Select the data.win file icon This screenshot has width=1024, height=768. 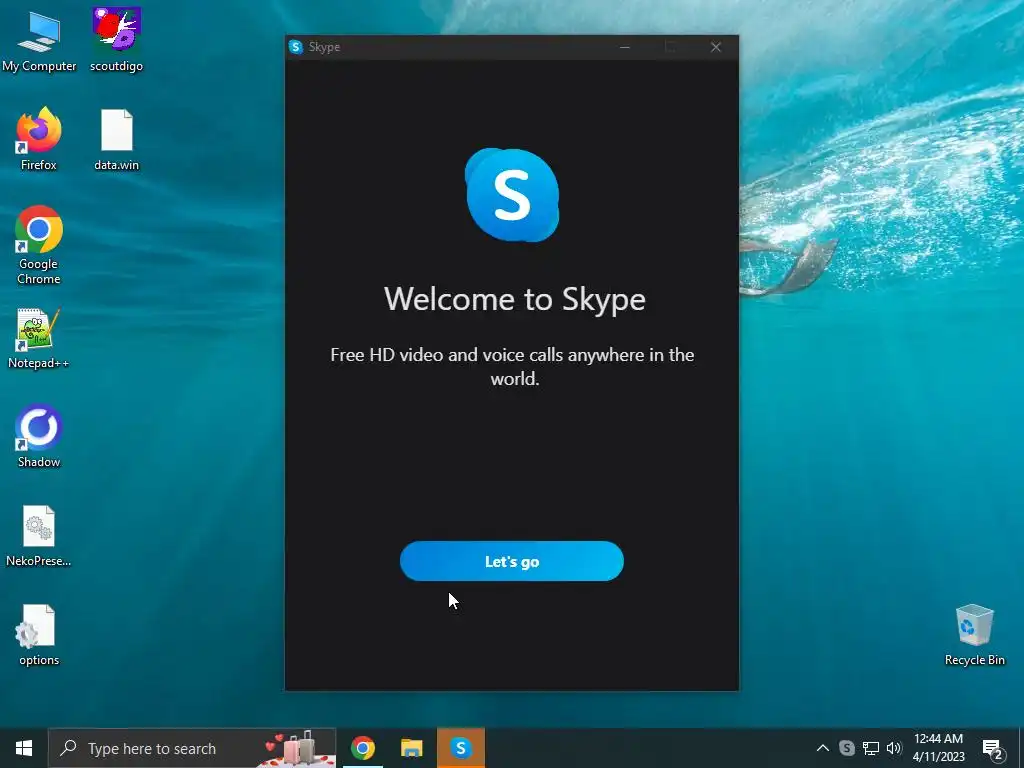click(x=116, y=139)
